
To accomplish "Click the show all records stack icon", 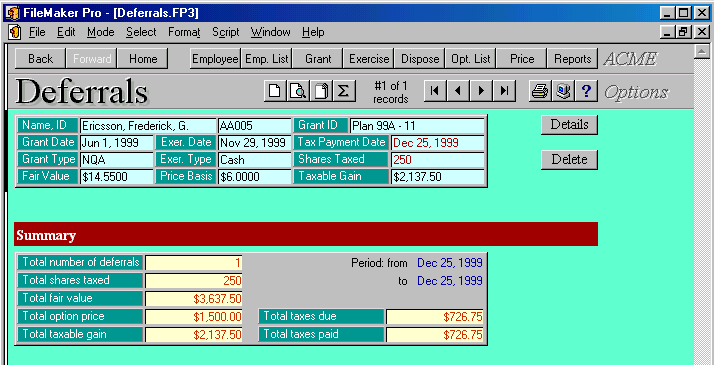I will (x=321, y=91).
